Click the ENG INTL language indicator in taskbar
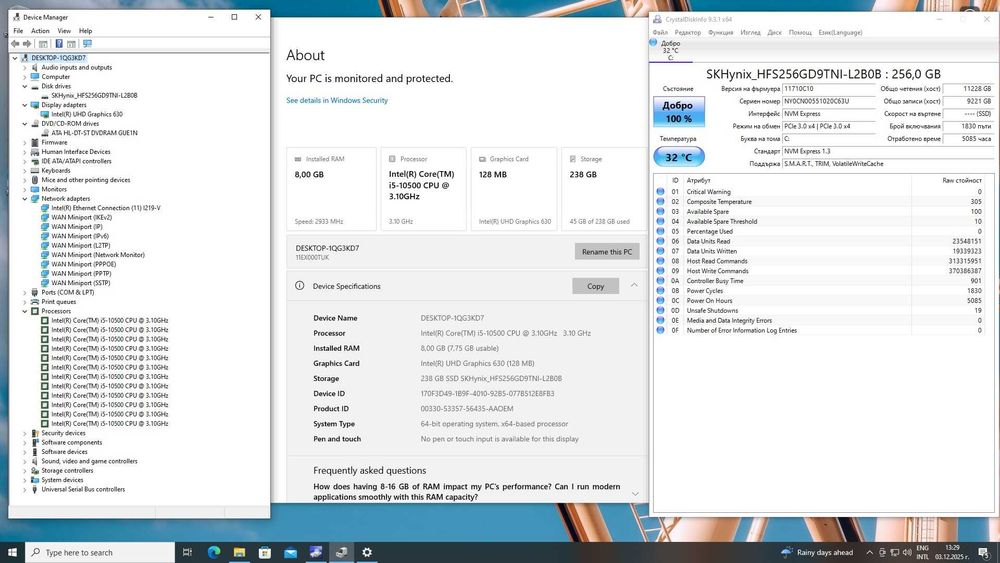Screen dimensions: 1000x563 (x=923, y=552)
